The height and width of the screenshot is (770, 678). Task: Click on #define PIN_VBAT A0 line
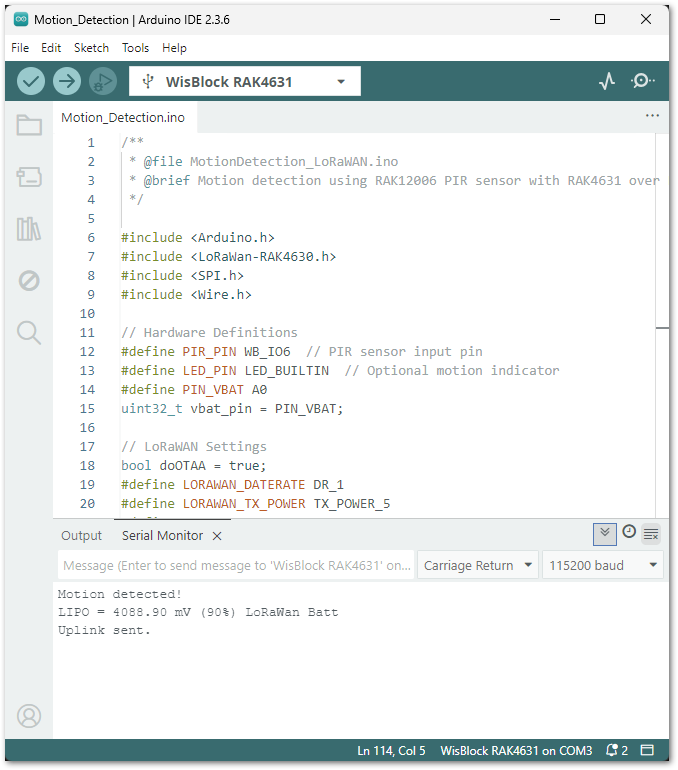pyautogui.click(x=194, y=389)
